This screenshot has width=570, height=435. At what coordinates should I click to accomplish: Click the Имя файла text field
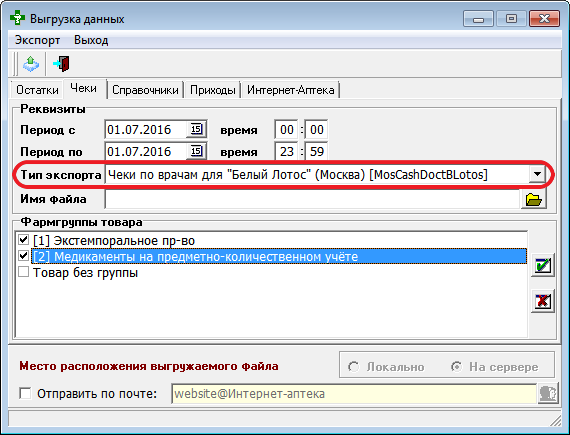click(312, 200)
